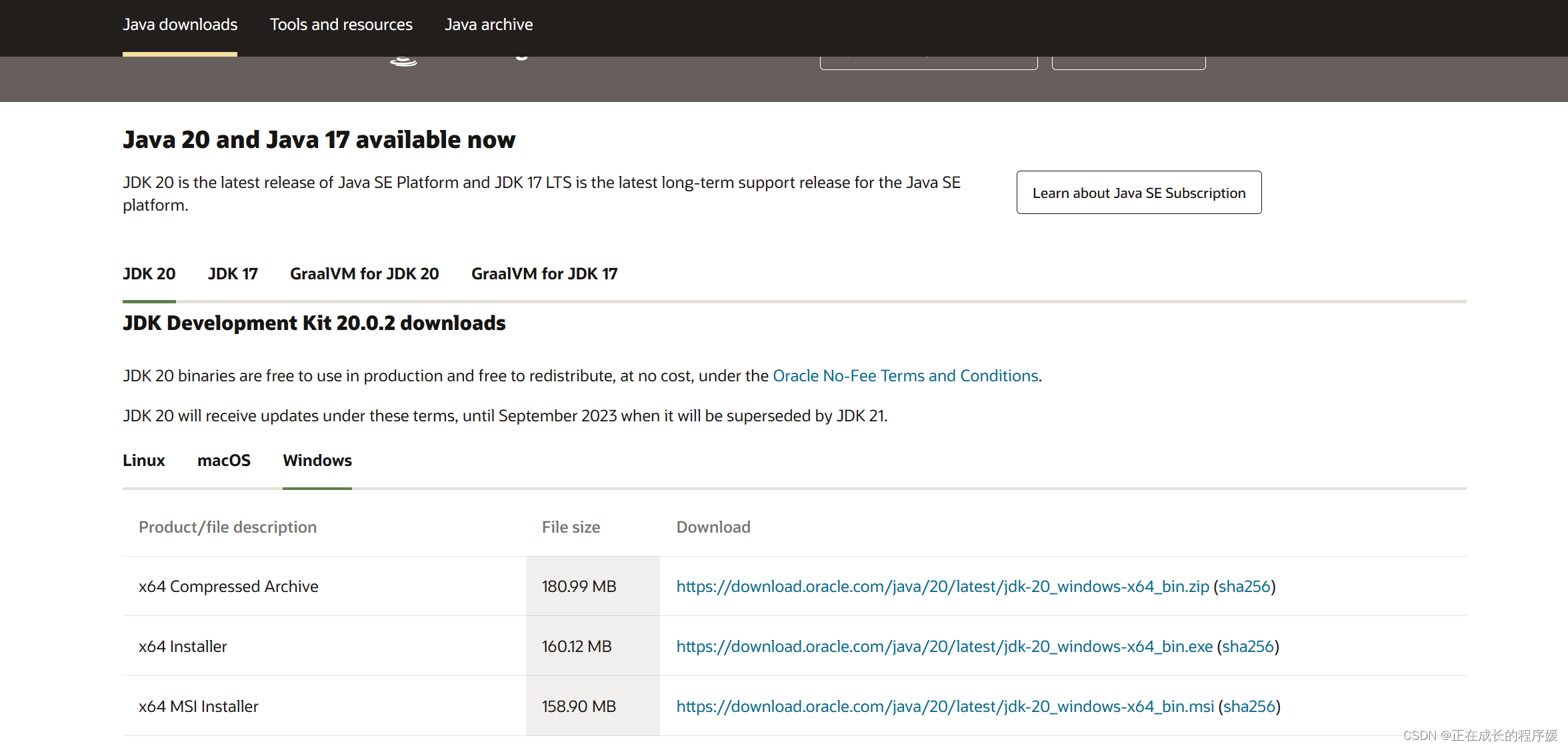
Task: Open the Java downloads nav tab
Action: pyautogui.click(x=180, y=25)
